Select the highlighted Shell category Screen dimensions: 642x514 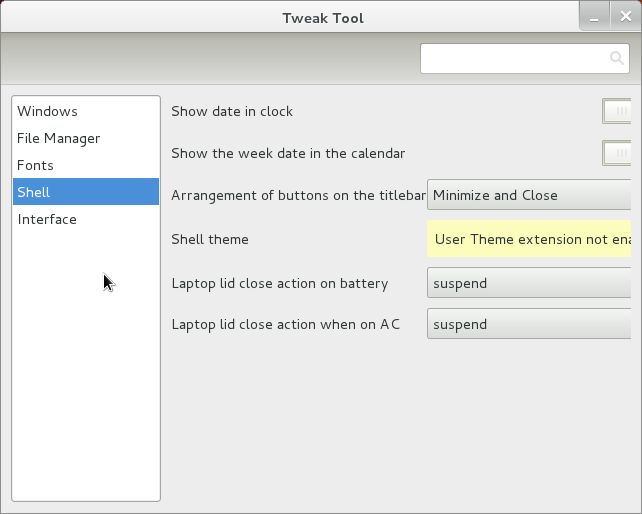click(x=34, y=192)
